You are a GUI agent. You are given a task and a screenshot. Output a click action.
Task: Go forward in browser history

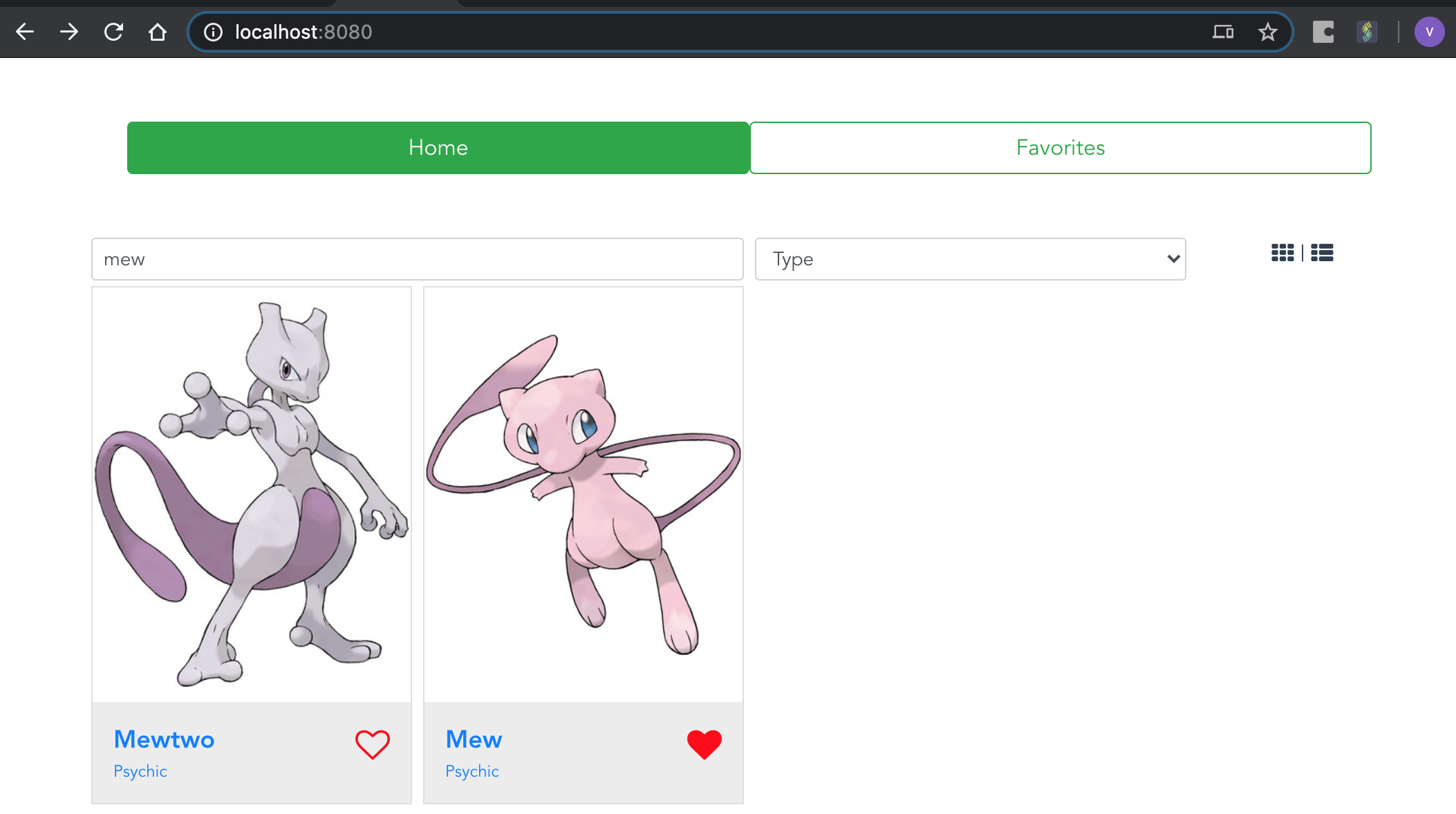69,32
